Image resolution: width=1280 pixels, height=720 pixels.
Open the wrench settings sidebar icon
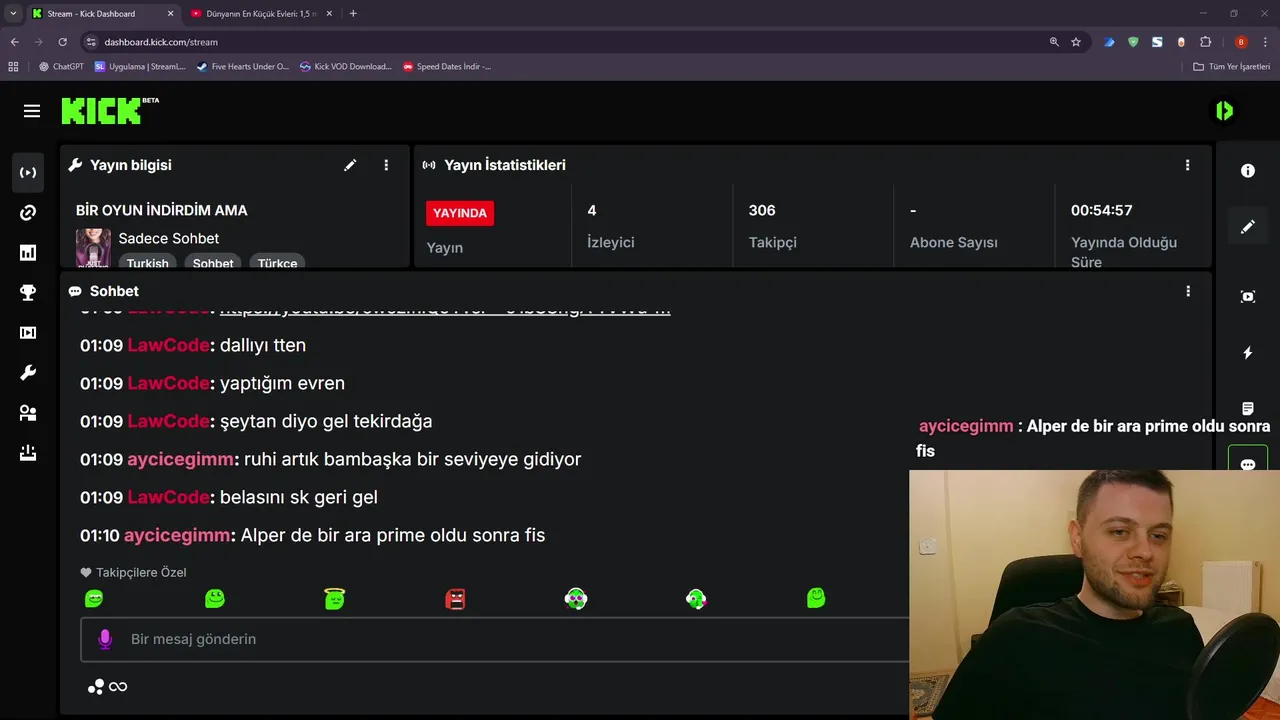click(28, 373)
